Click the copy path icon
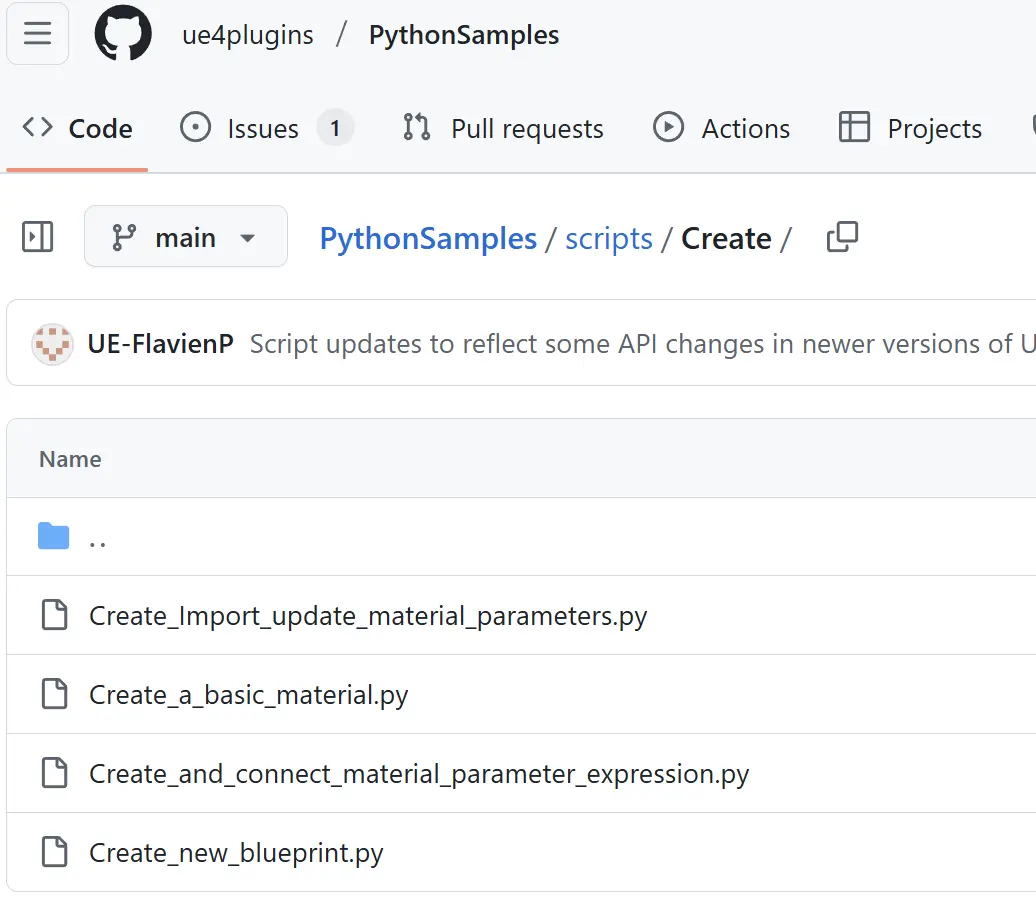 (842, 238)
